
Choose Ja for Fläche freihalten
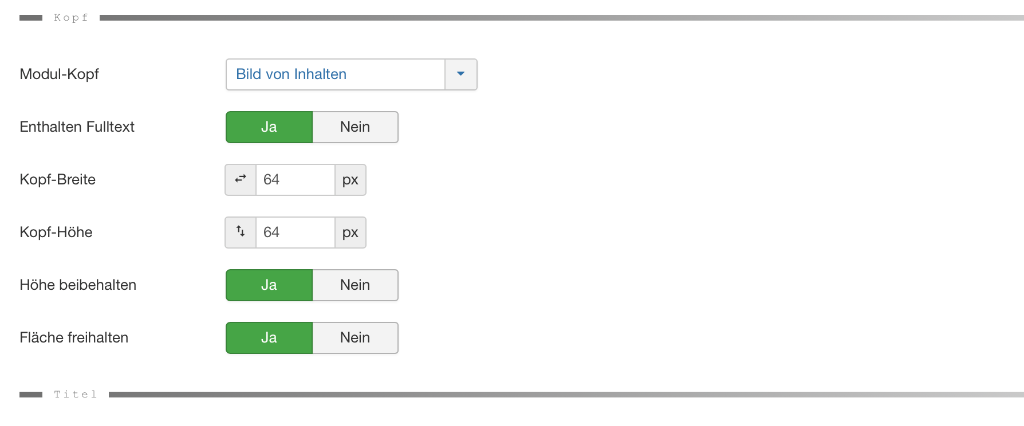tap(269, 338)
